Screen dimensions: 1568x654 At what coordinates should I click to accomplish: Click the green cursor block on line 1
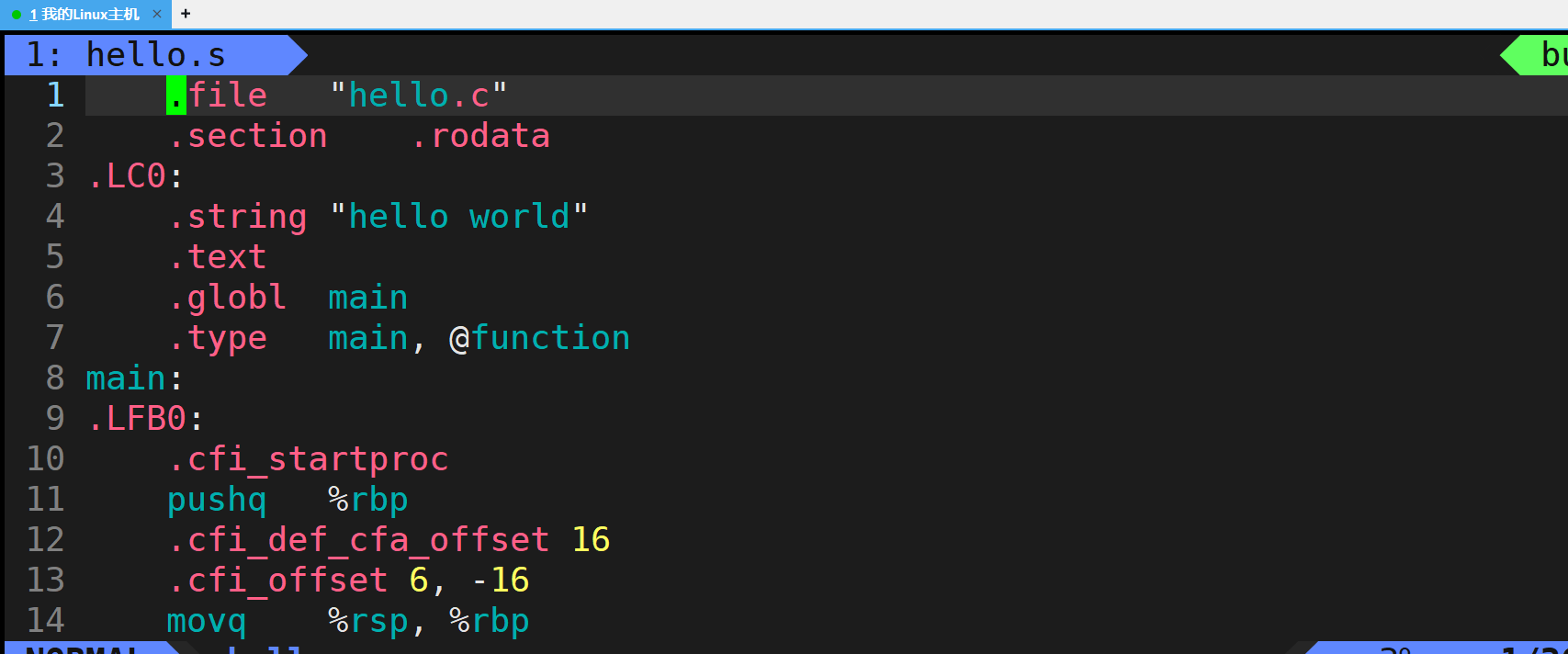click(x=175, y=96)
